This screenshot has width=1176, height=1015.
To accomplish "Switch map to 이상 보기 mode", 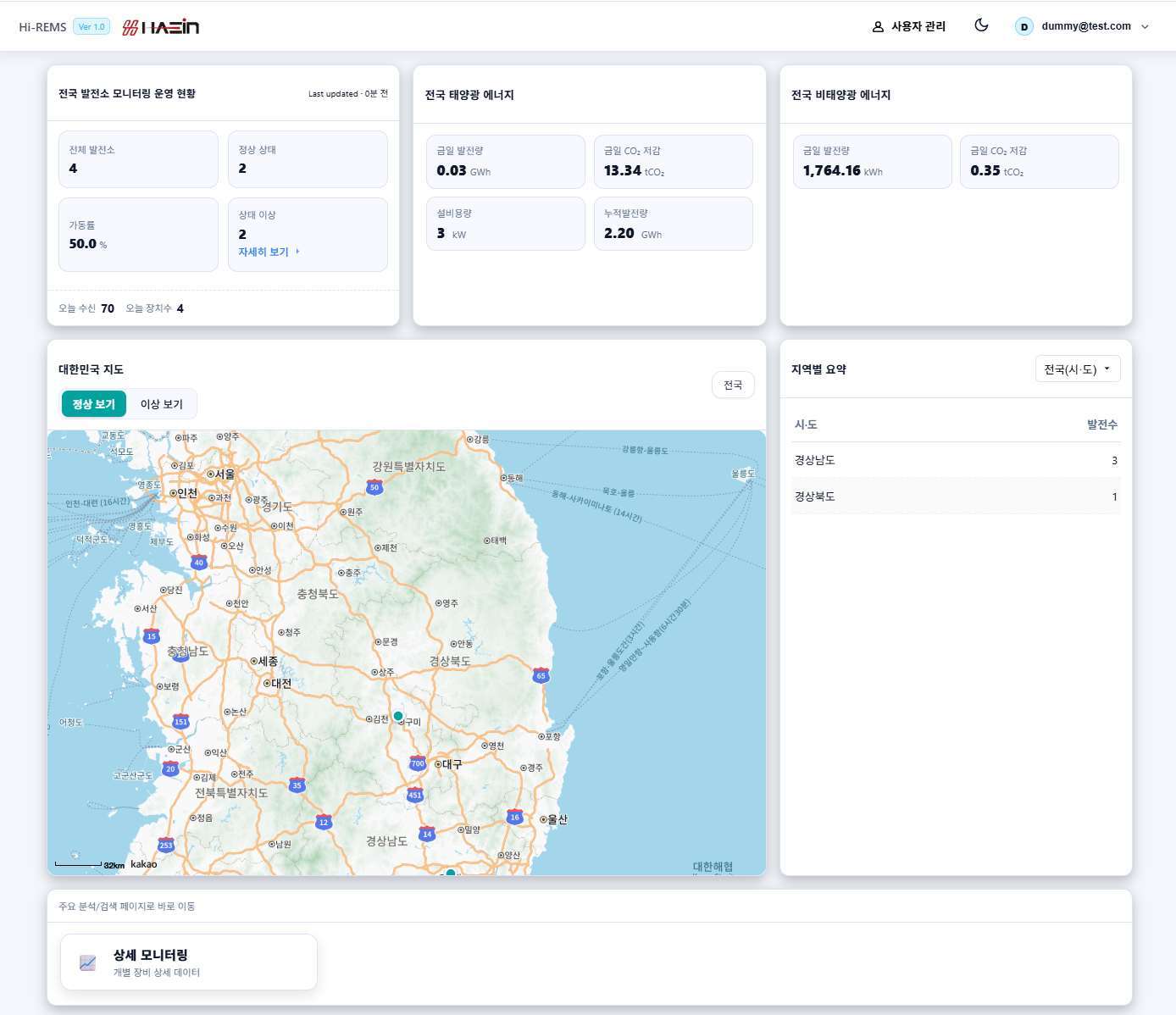I will pyautogui.click(x=162, y=404).
